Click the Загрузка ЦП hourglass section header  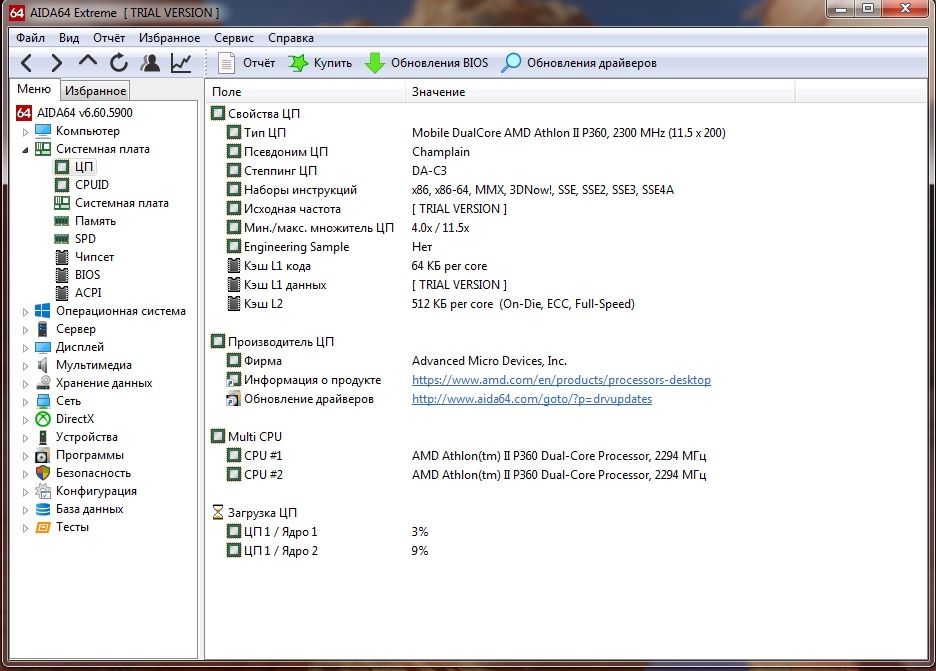[254, 513]
